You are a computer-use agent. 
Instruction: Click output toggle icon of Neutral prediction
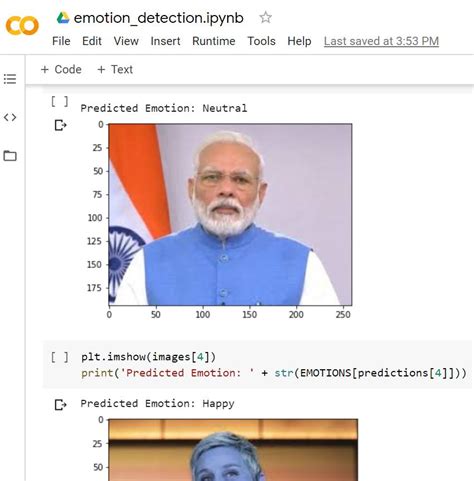[x=60, y=125]
